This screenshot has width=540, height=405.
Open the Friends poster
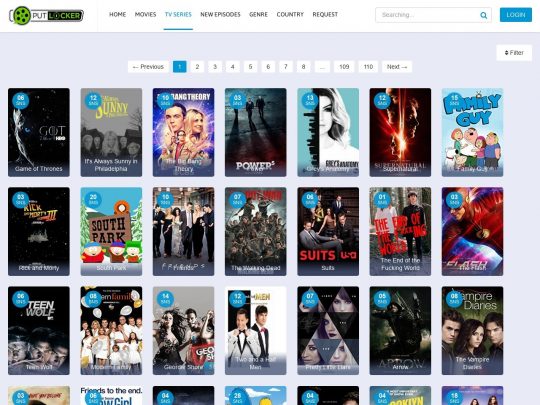pyautogui.click(x=184, y=231)
